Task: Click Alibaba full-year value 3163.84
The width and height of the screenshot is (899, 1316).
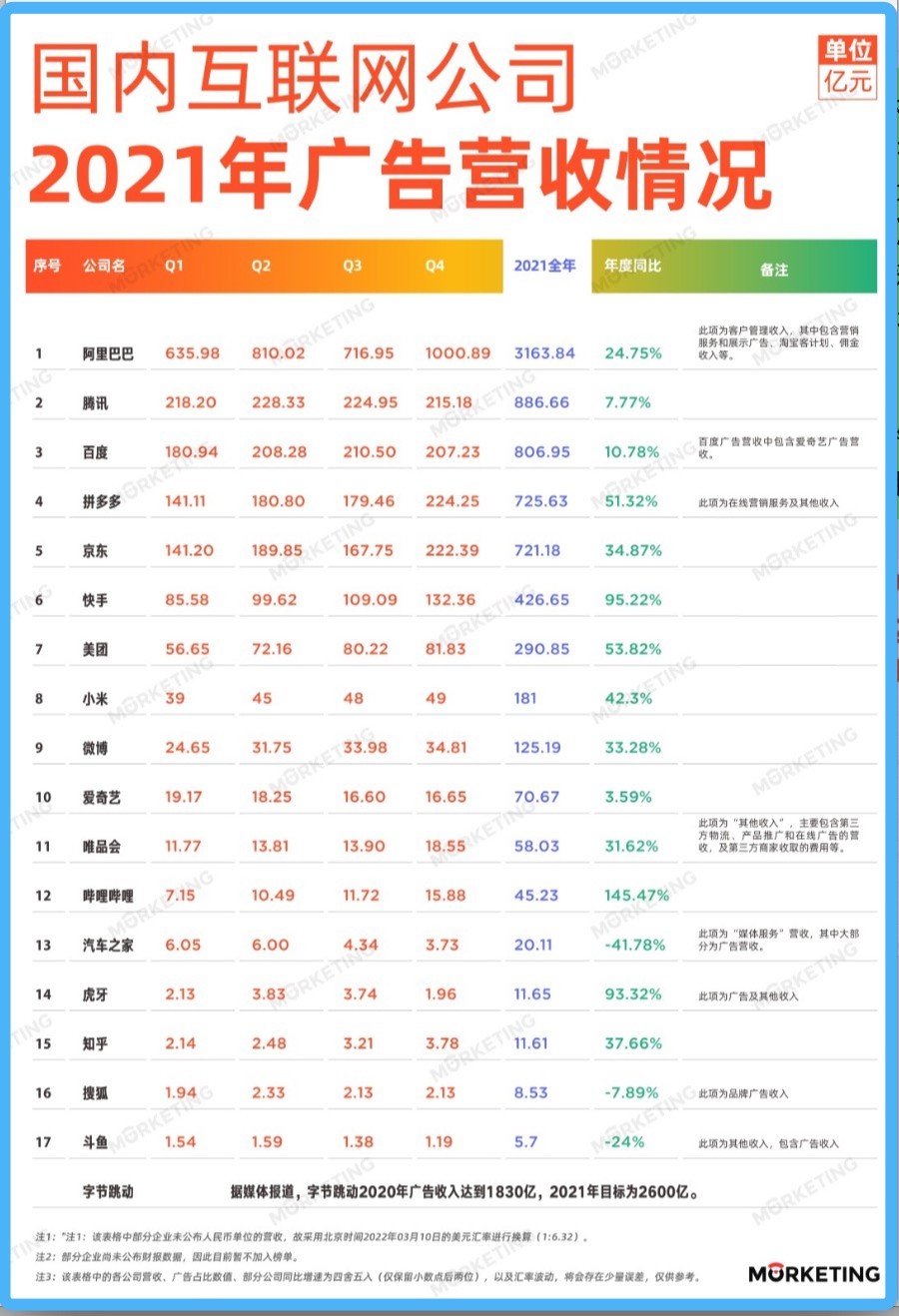Action: click(544, 352)
